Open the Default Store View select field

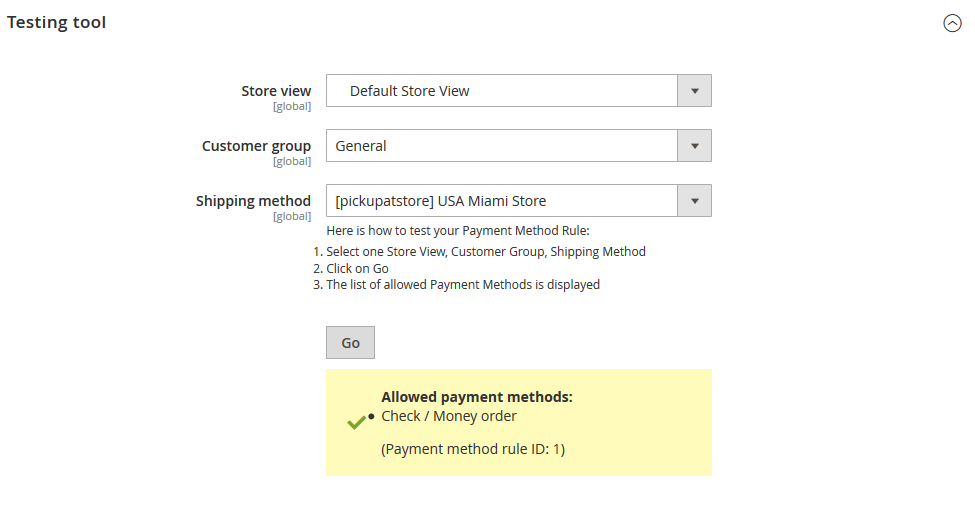(502, 91)
